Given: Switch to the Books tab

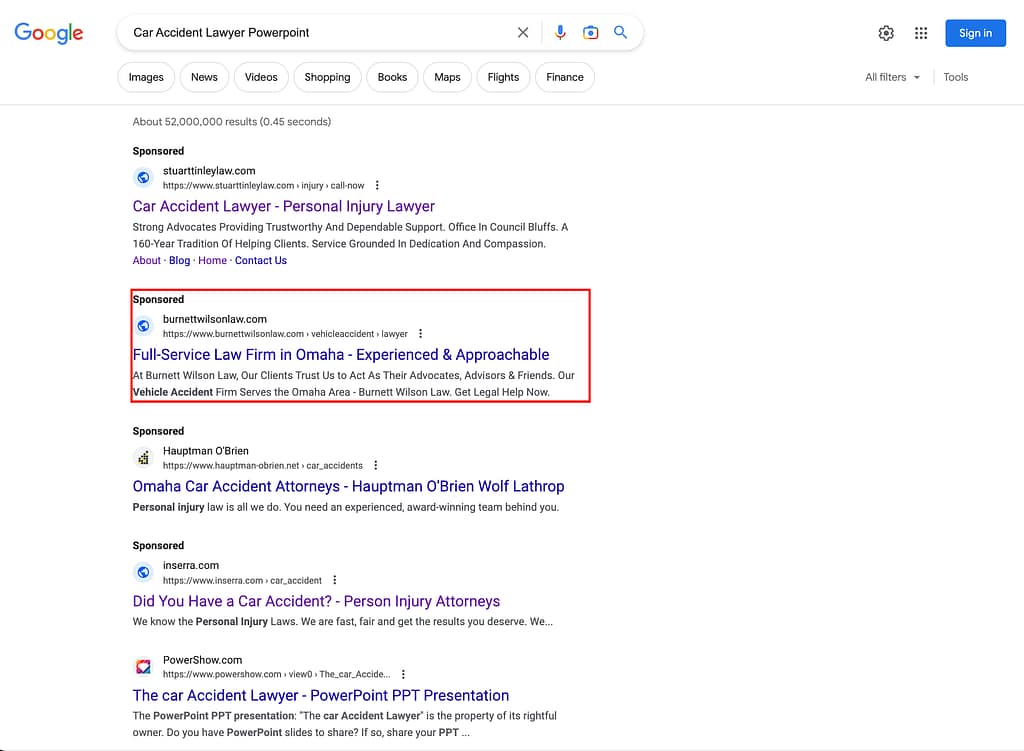Looking at the screenshot, I should [x=392, y=77].
